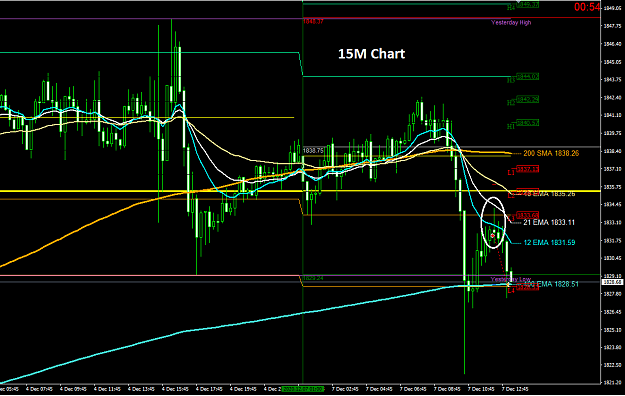
Task: Click '7 Dec 10:45' on the time axis
Action: pos(481,389)
